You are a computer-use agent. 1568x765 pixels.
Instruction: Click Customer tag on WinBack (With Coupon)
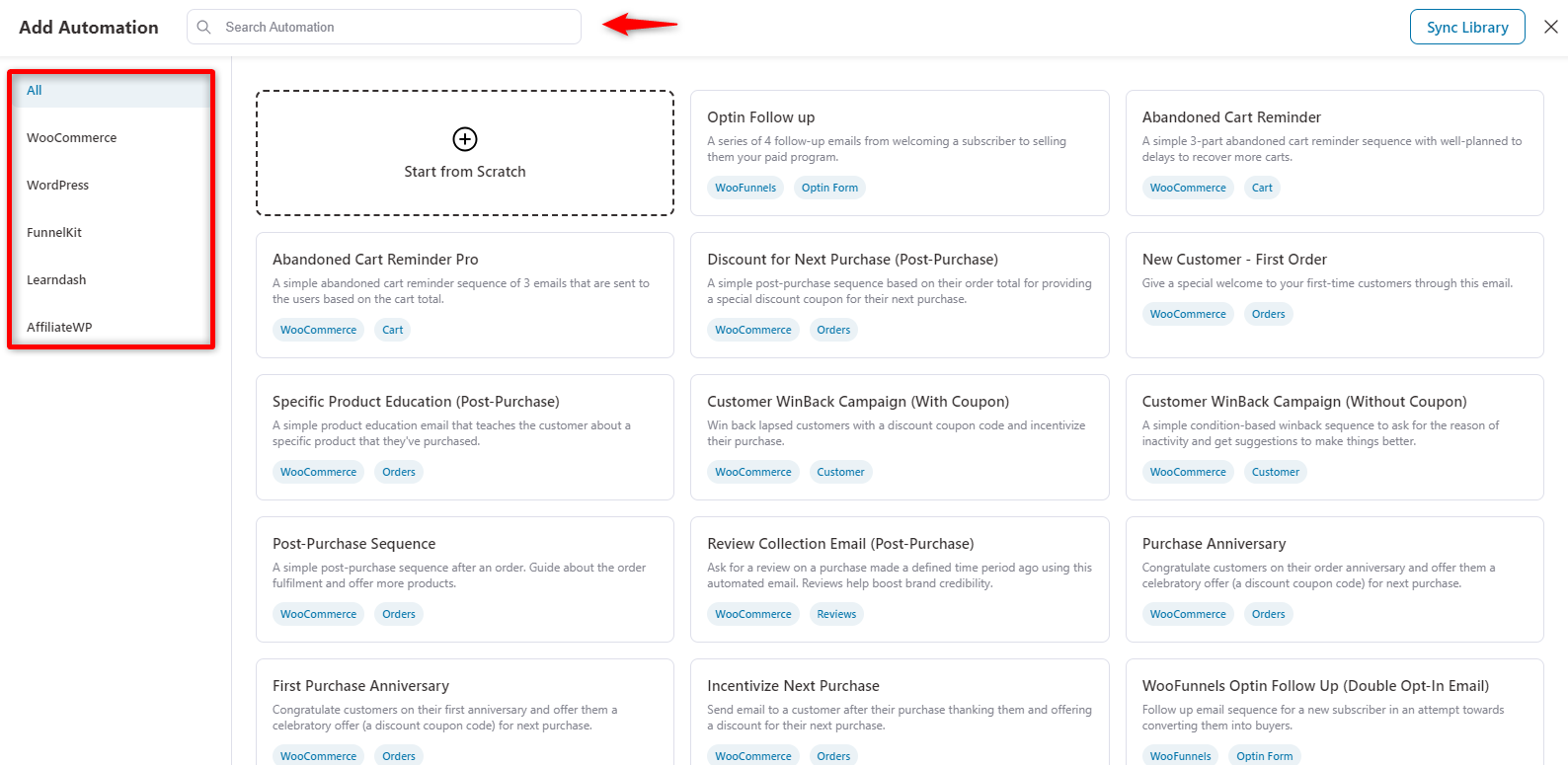(x=840, y=472)
